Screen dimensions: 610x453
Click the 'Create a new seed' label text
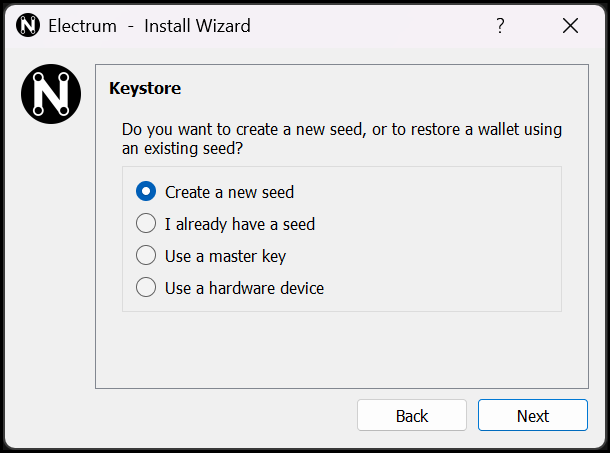[x=229, y=192]
